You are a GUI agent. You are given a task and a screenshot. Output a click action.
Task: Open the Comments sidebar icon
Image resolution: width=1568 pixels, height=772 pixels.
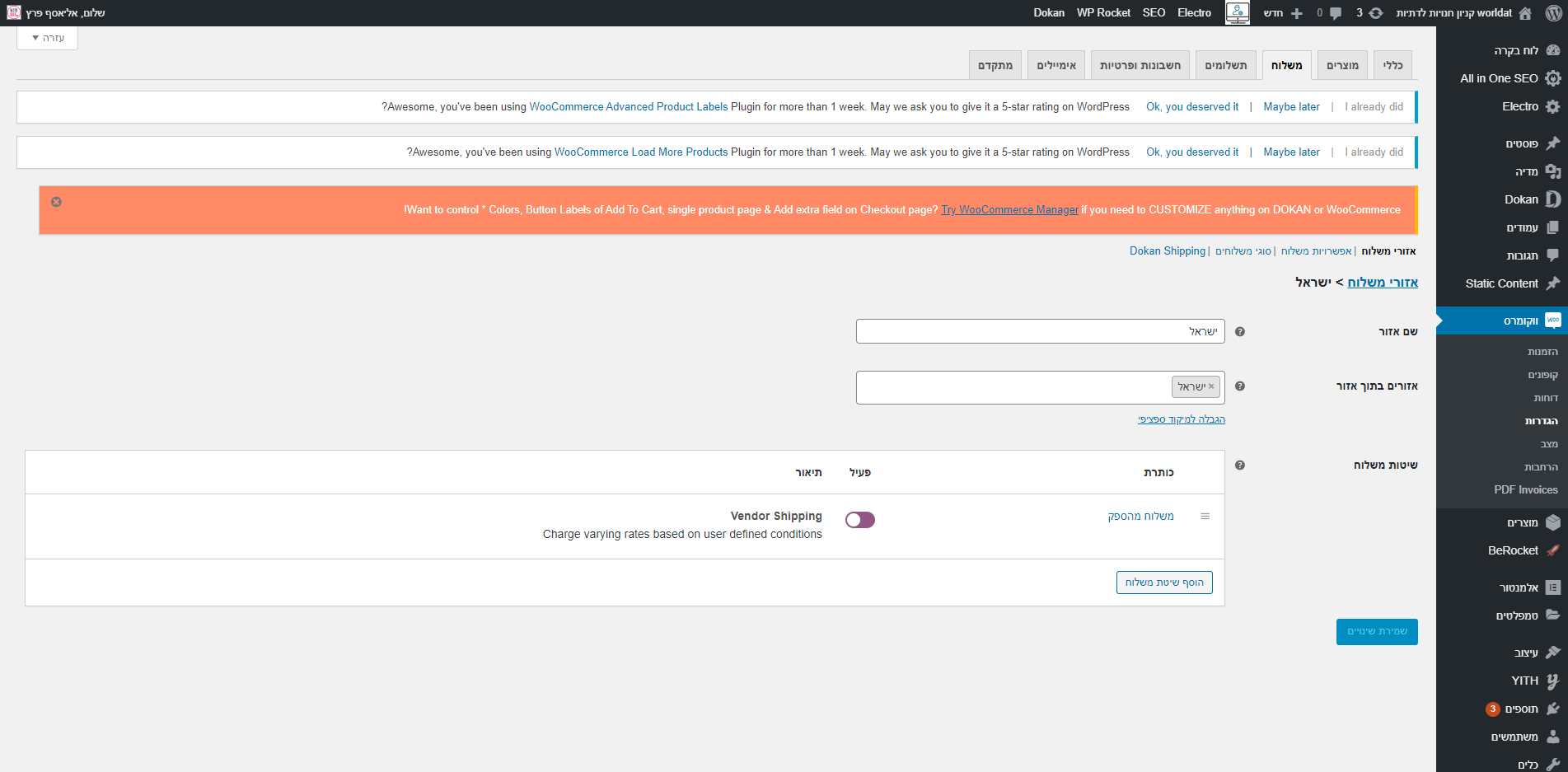pyautogui.click(x=1553, y=255)
